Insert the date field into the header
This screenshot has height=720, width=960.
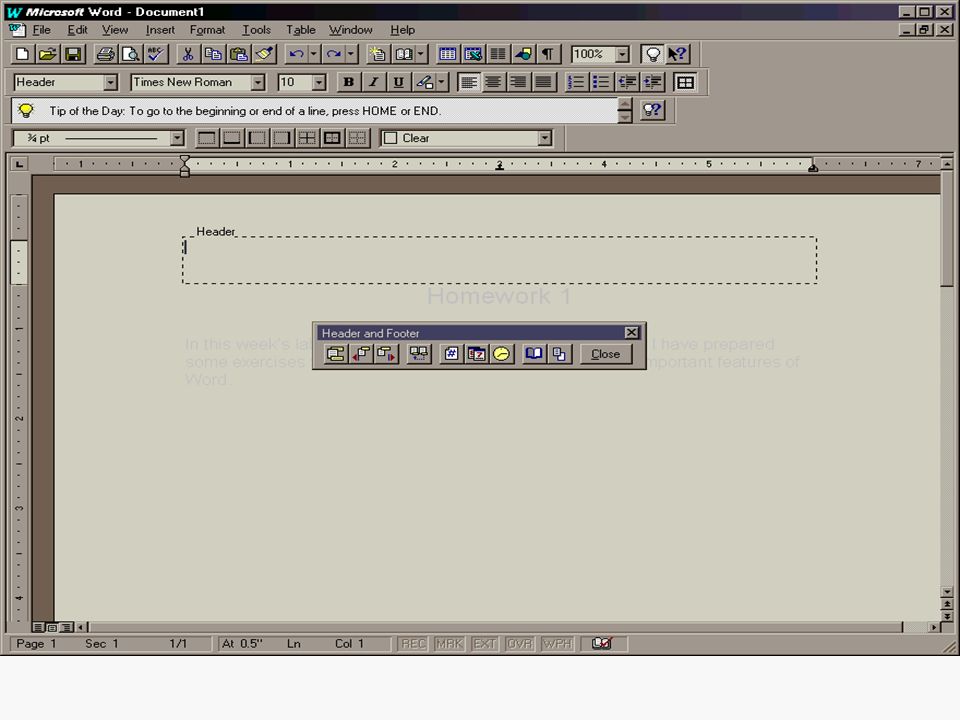click(476, 354)
